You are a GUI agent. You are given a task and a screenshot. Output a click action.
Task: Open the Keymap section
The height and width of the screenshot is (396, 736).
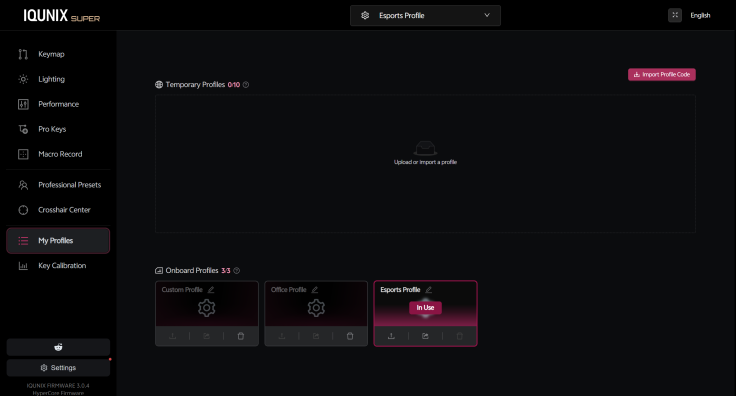tap(58, 54)
